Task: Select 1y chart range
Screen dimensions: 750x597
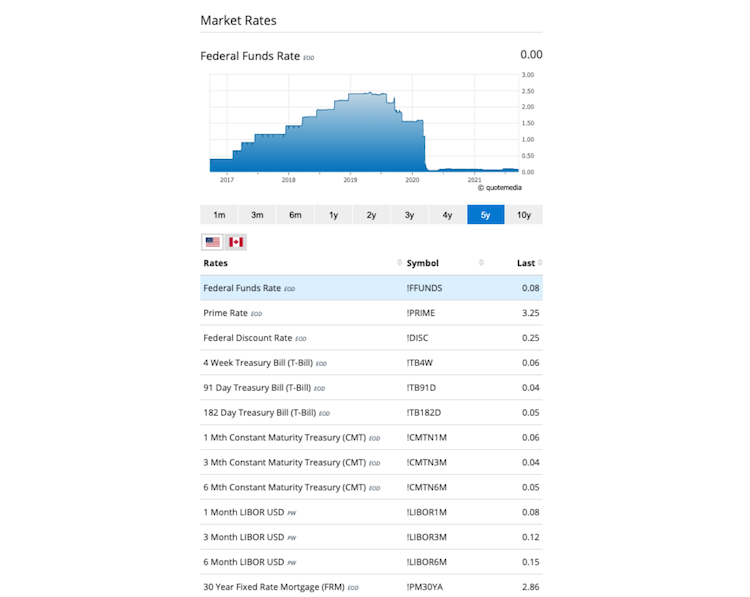Action: tap(333, 215)
